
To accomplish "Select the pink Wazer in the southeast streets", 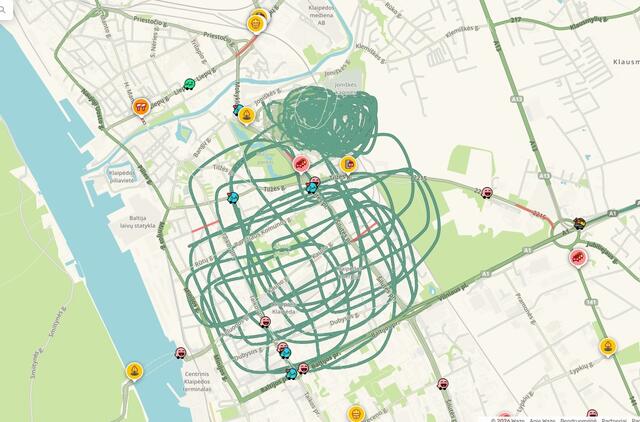I will click(443, 384).
